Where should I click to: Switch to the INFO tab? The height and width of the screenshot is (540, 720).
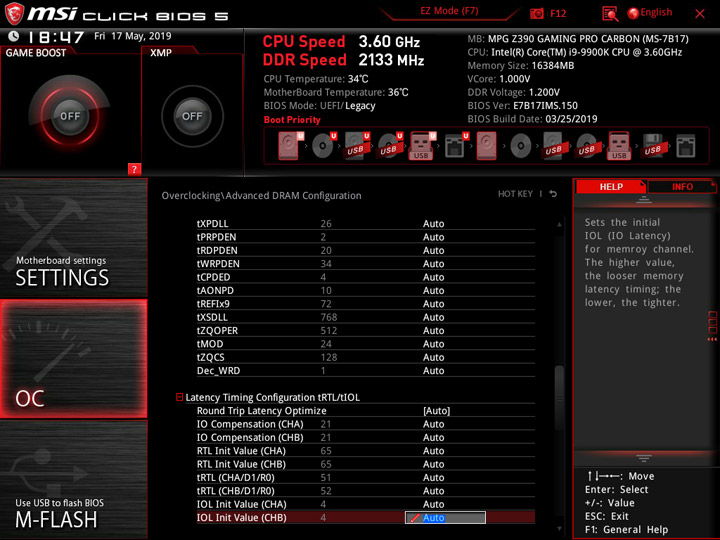pos(682,187)
